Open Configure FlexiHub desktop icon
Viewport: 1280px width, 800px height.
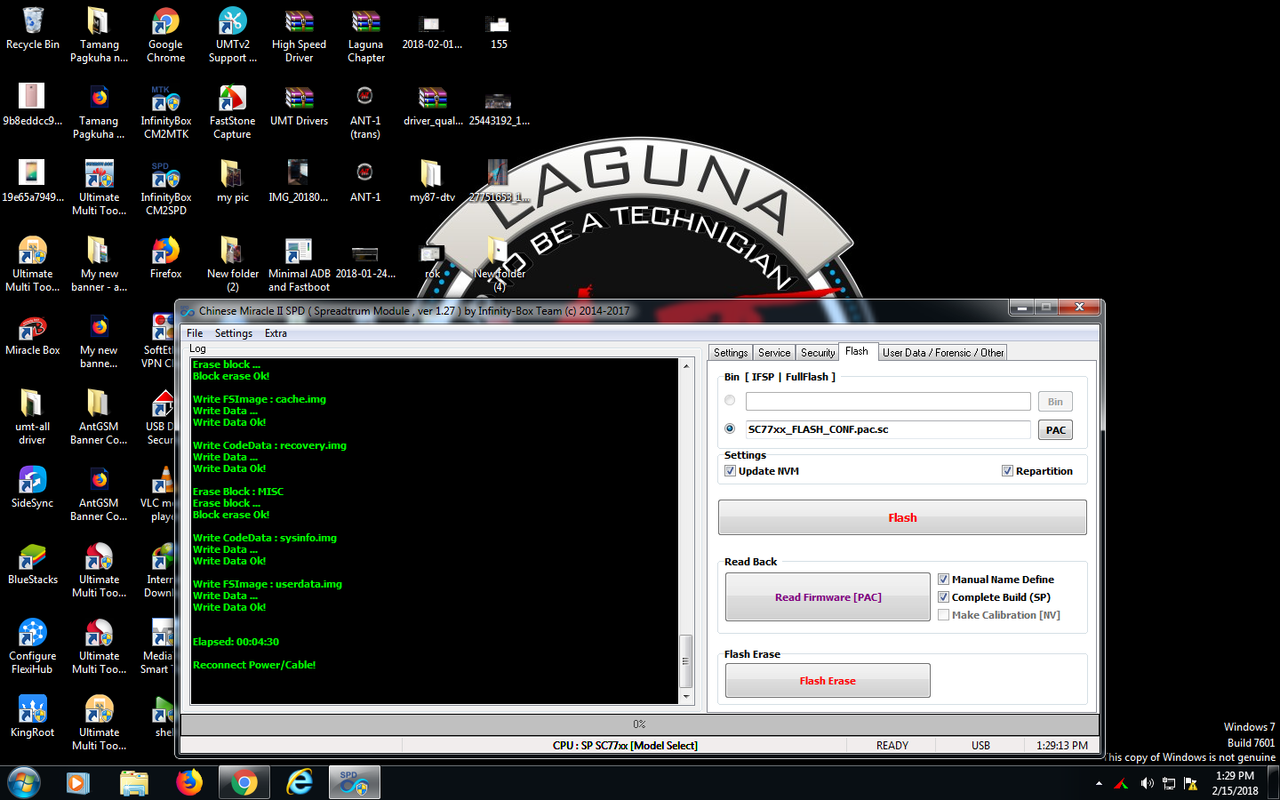tap(32, 647)
